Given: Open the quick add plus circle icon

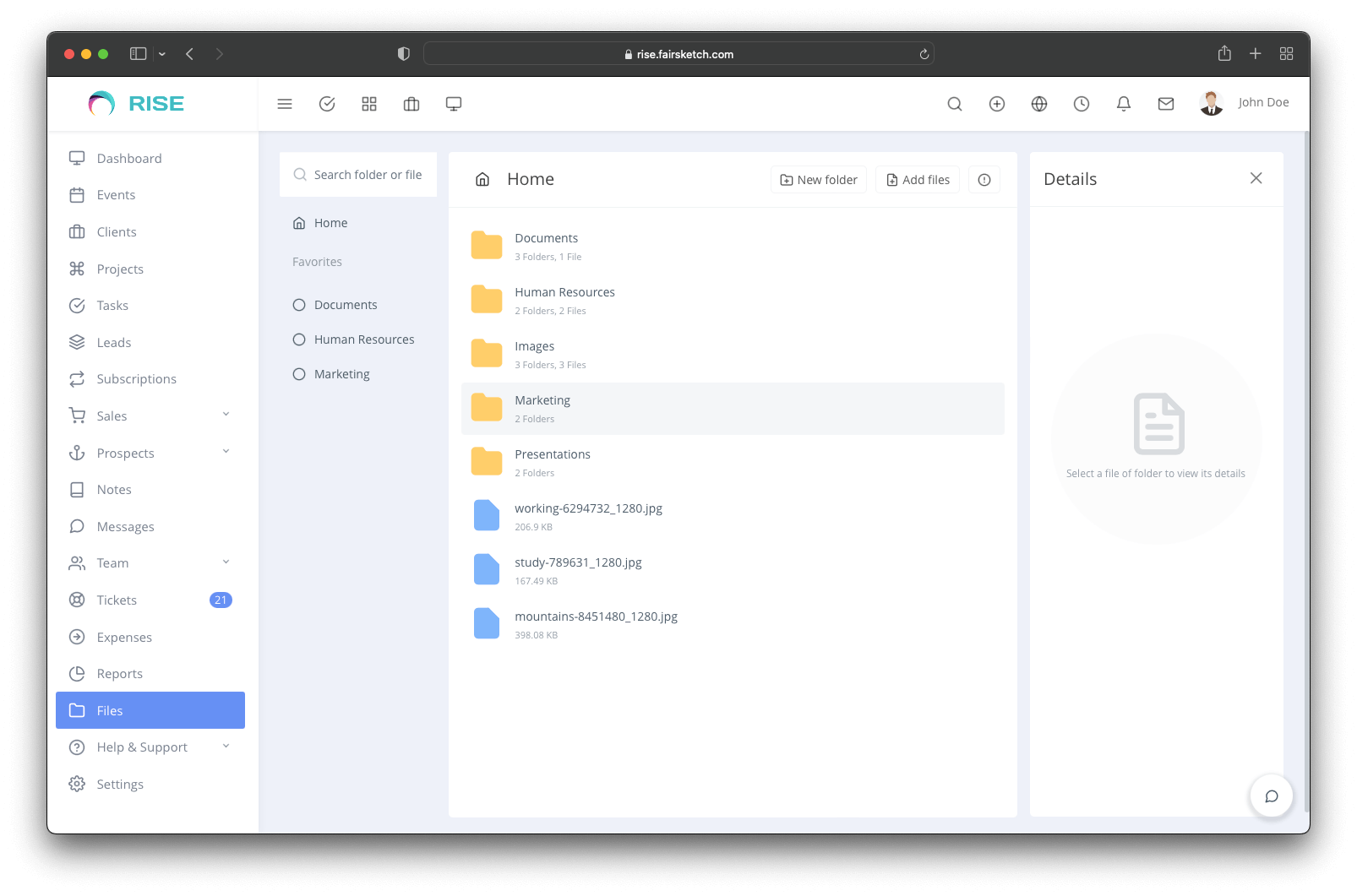Looking at the screenshot, I should pyautogui.click(x=997, y=104).
